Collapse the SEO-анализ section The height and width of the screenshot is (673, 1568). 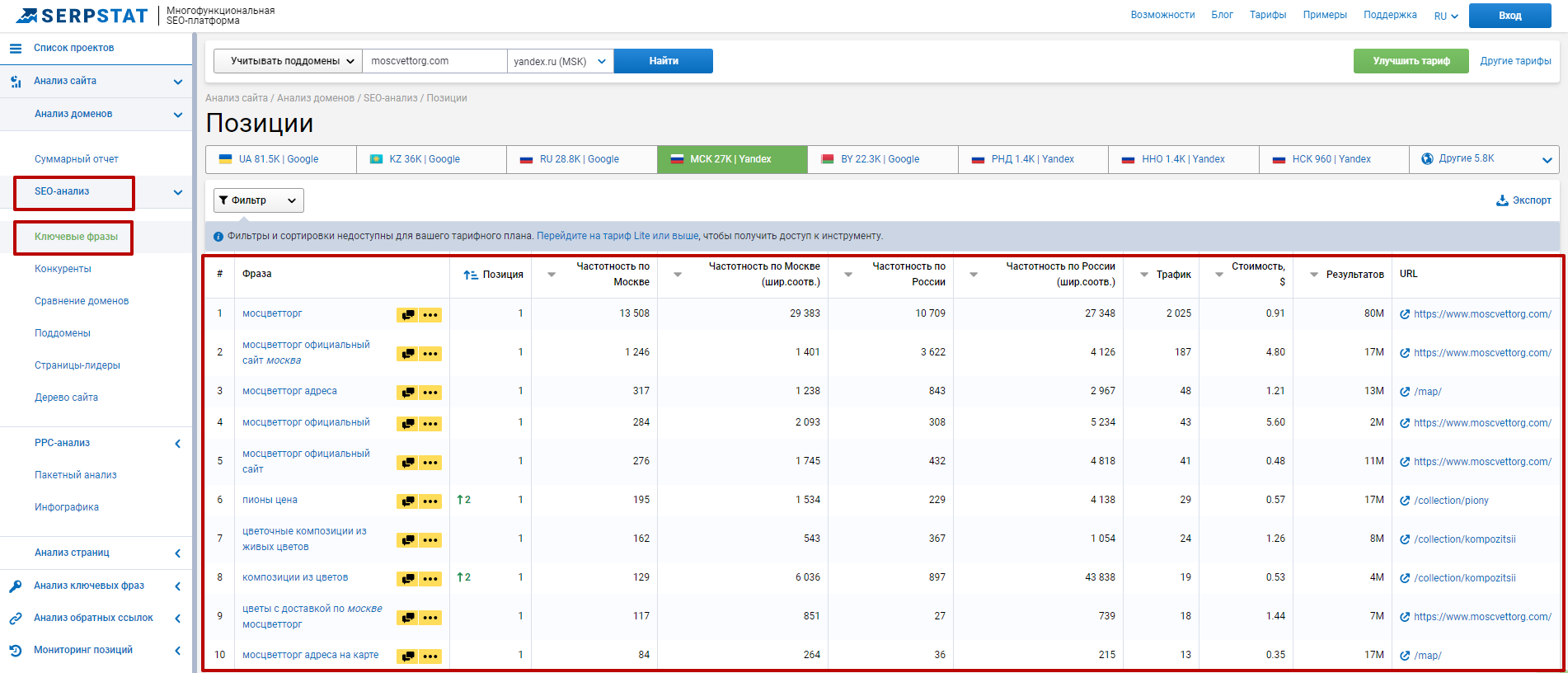tap(178, 193)
